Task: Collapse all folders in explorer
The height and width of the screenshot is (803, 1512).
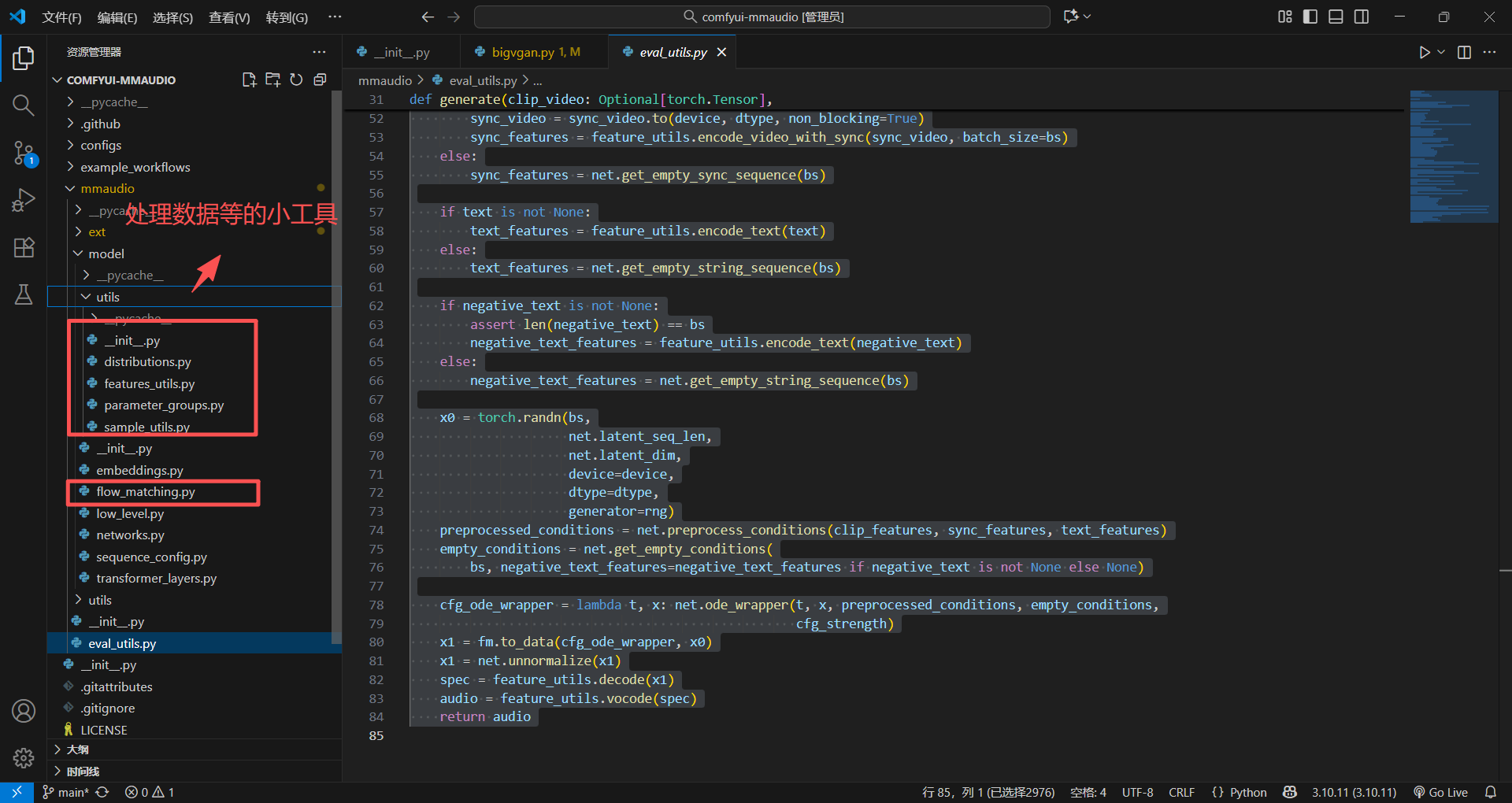Action: [x=320, y=80]
